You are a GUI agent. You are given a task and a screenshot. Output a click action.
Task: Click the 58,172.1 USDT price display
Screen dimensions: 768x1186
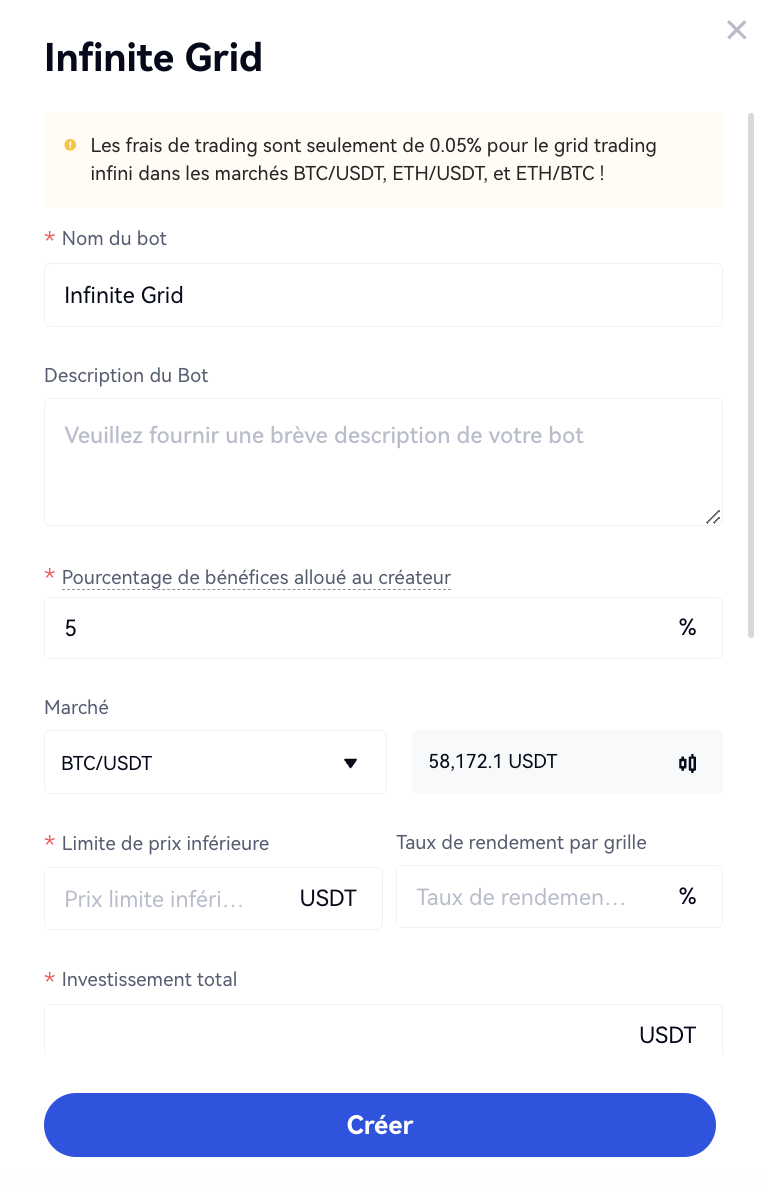tap(493, 762)
